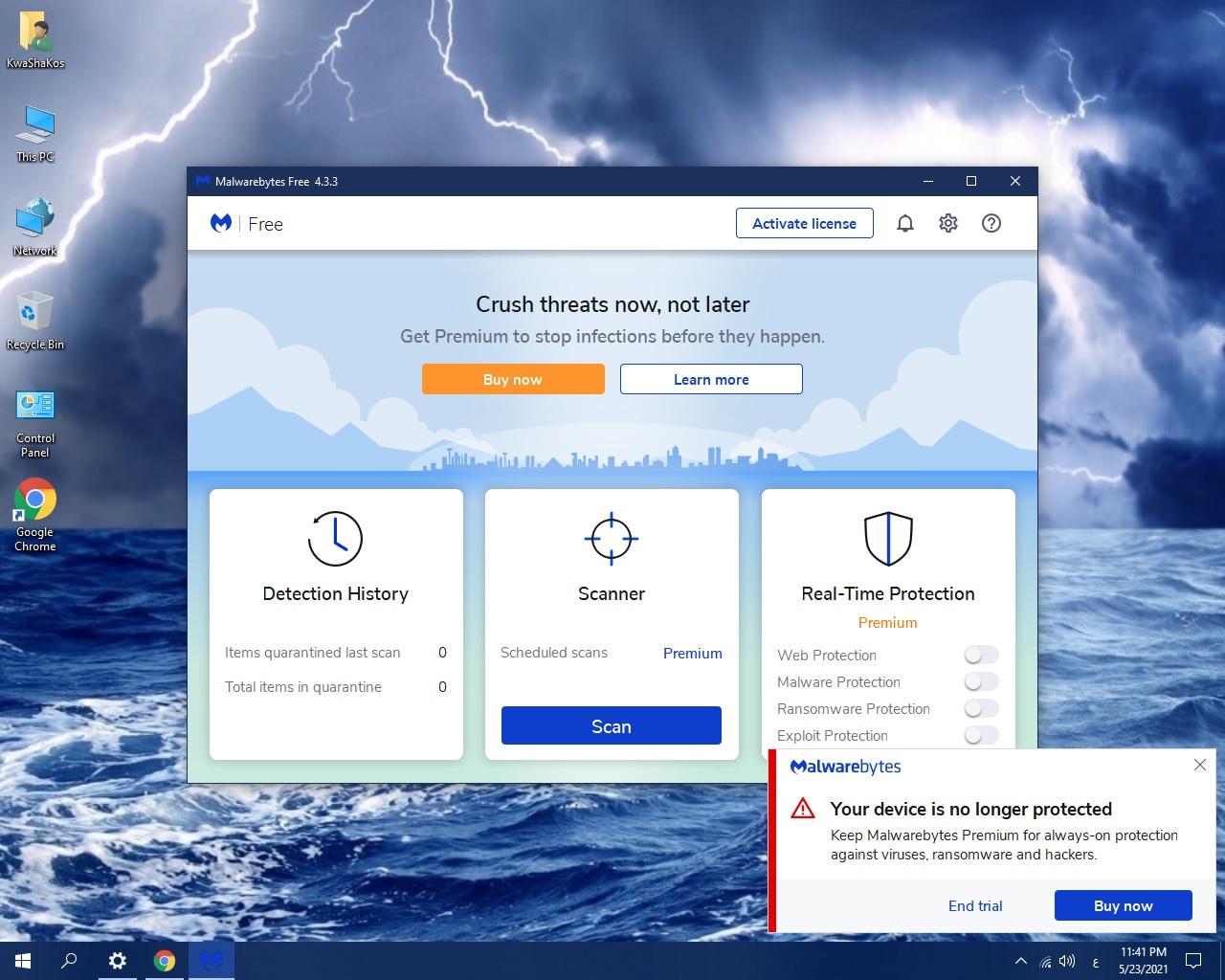Click End trial in the popup

(975, 905)
